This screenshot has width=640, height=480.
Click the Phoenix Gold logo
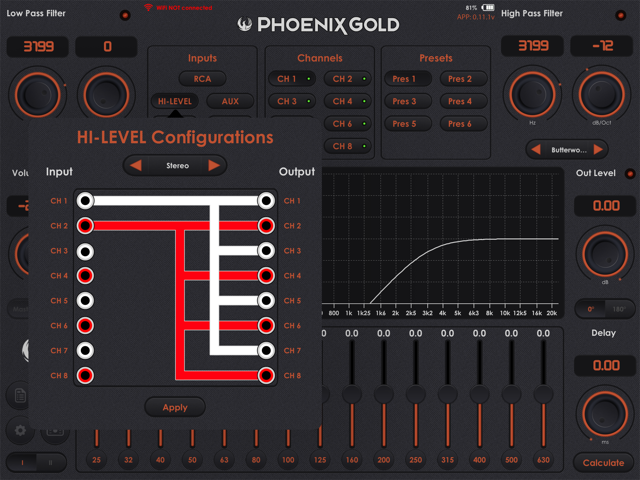318,25
